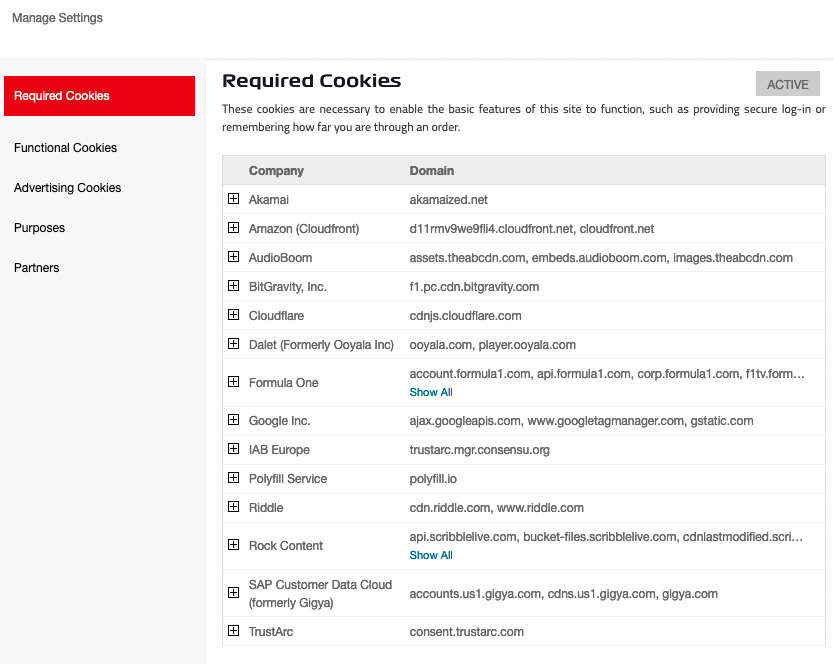Click plus icon next to Google Inc.

point(234,420)
